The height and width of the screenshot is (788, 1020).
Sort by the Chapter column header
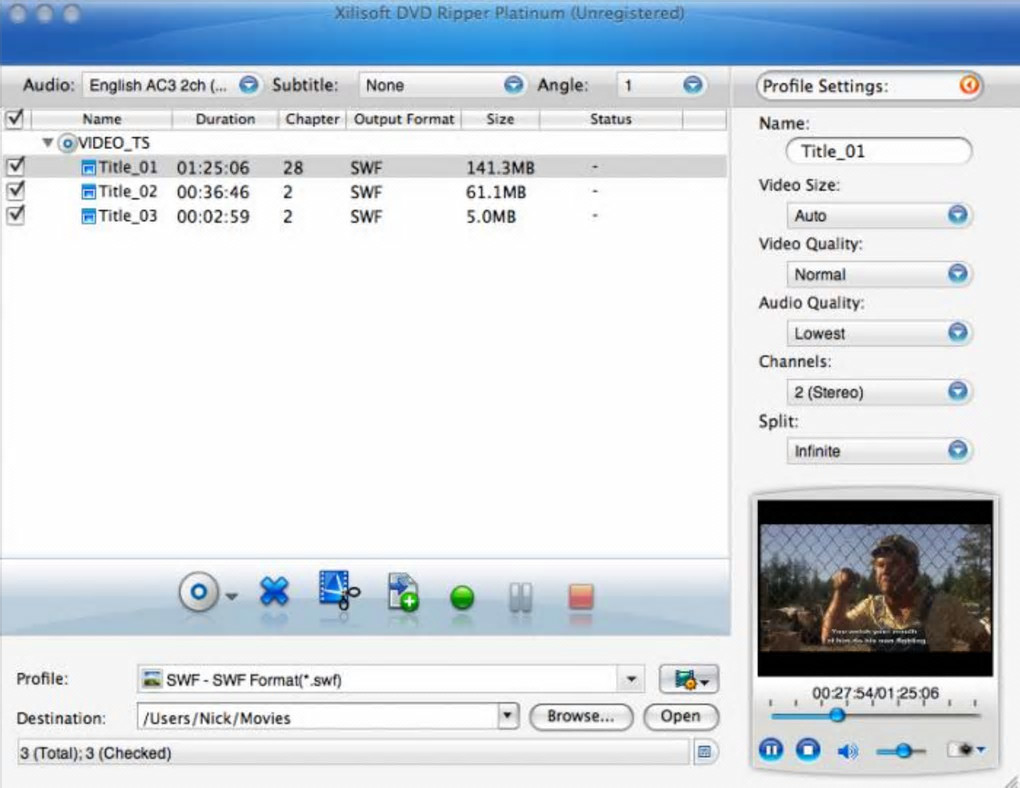click(x=312, y=119)
